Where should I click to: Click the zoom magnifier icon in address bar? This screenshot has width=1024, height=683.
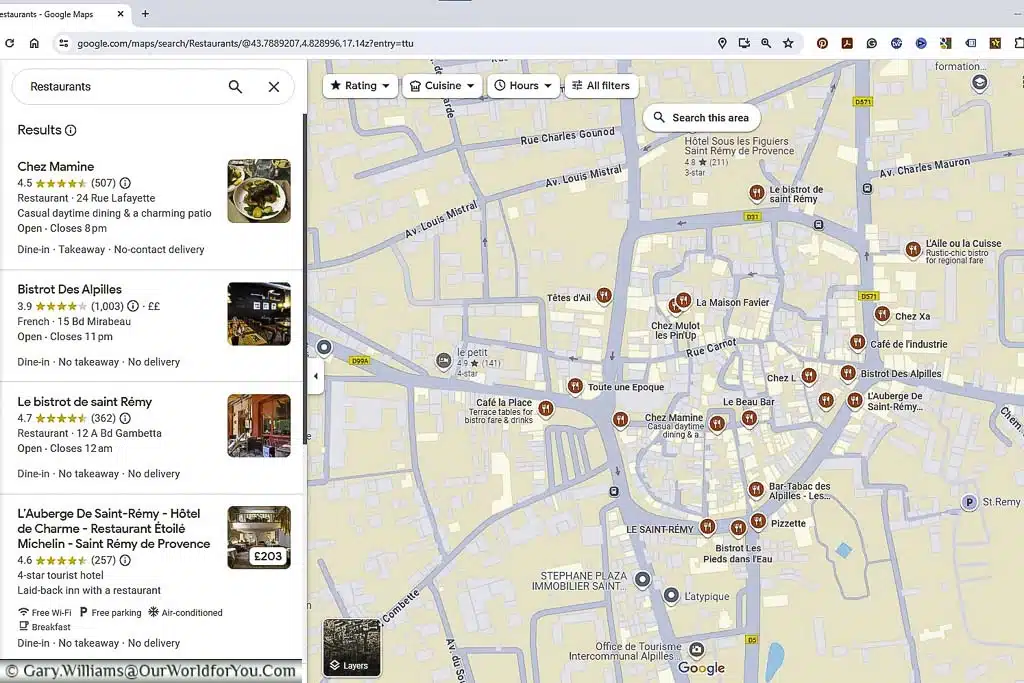[x=766, y=43]
